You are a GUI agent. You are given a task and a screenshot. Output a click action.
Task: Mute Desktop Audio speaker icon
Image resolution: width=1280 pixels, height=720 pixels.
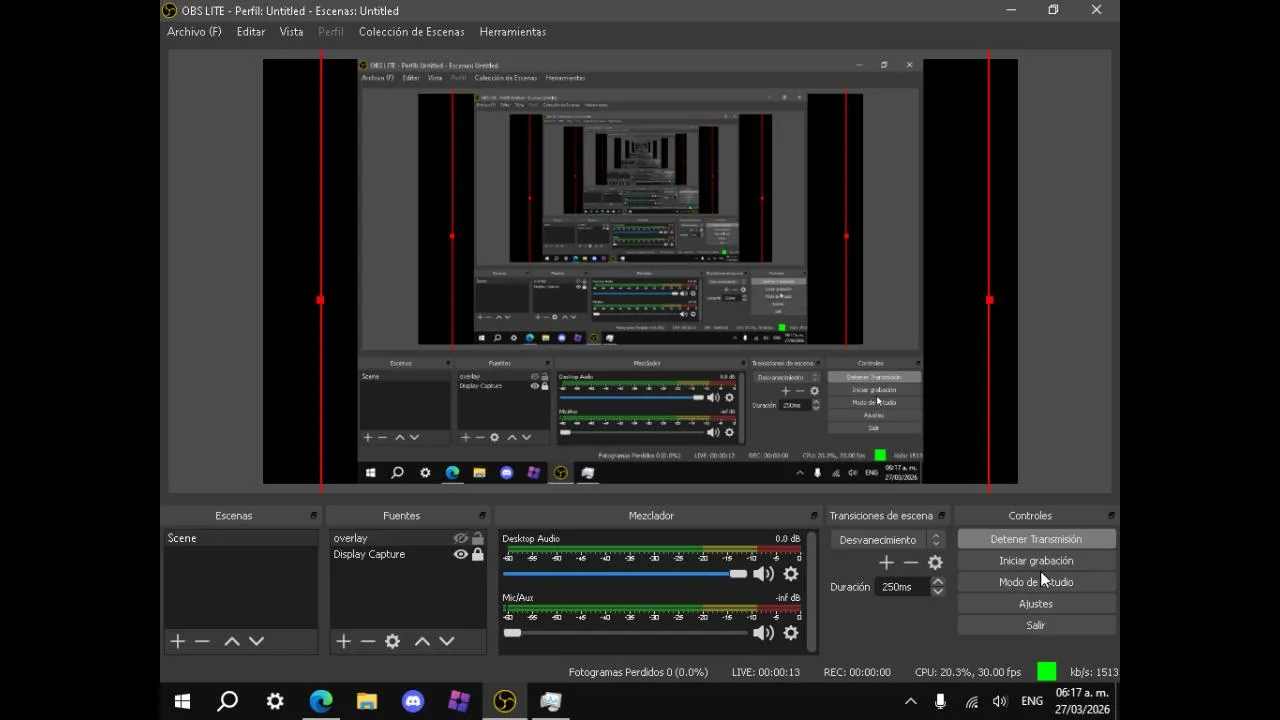click(x=764, y=574)
